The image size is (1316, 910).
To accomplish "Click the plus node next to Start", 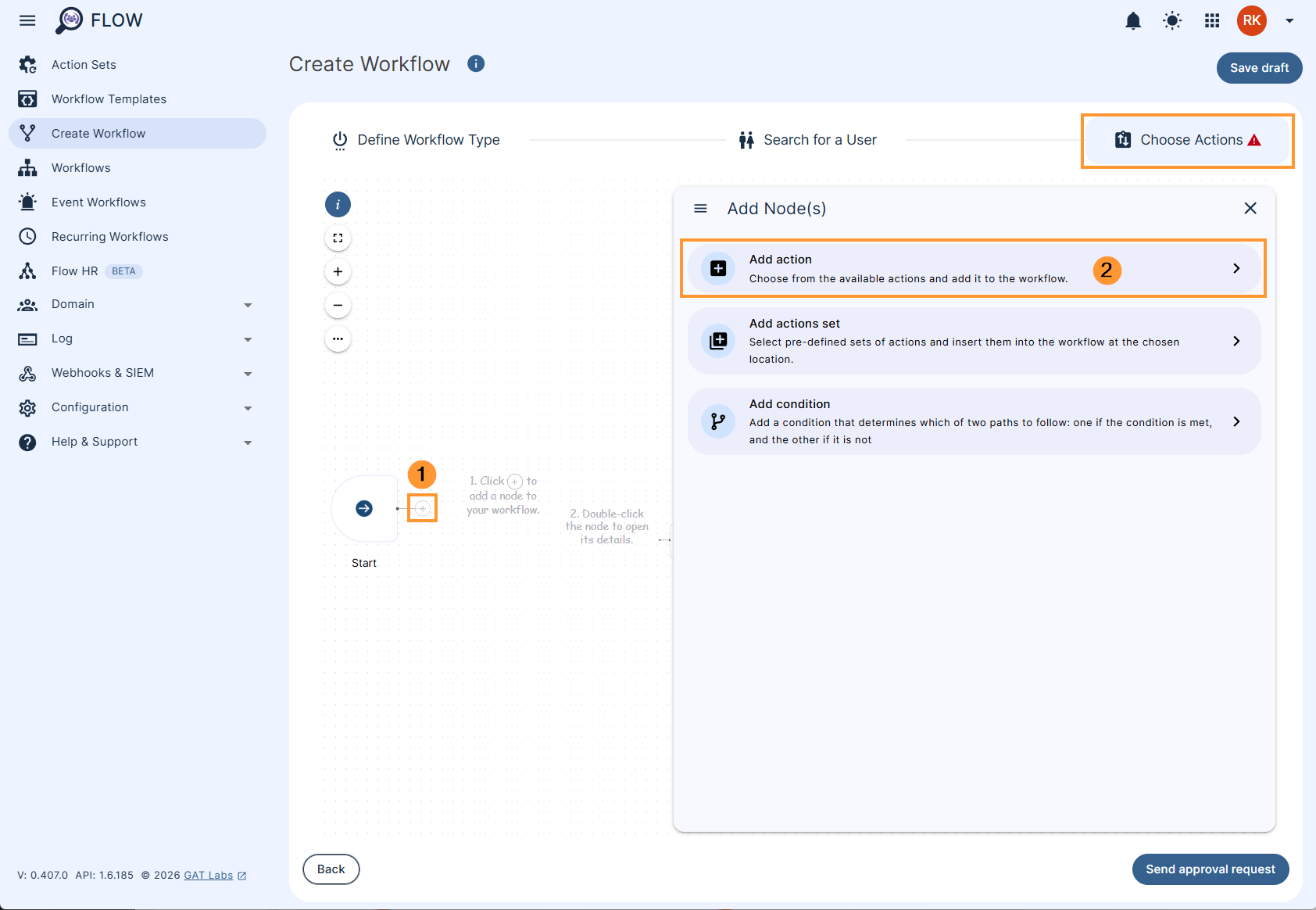I will pos(422,508).
